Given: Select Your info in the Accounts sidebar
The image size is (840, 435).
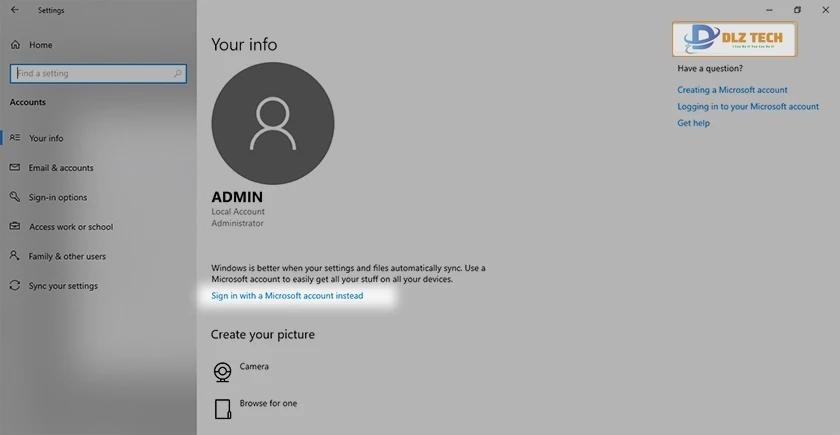Looking at the screenshot, I should pos(46,138).
